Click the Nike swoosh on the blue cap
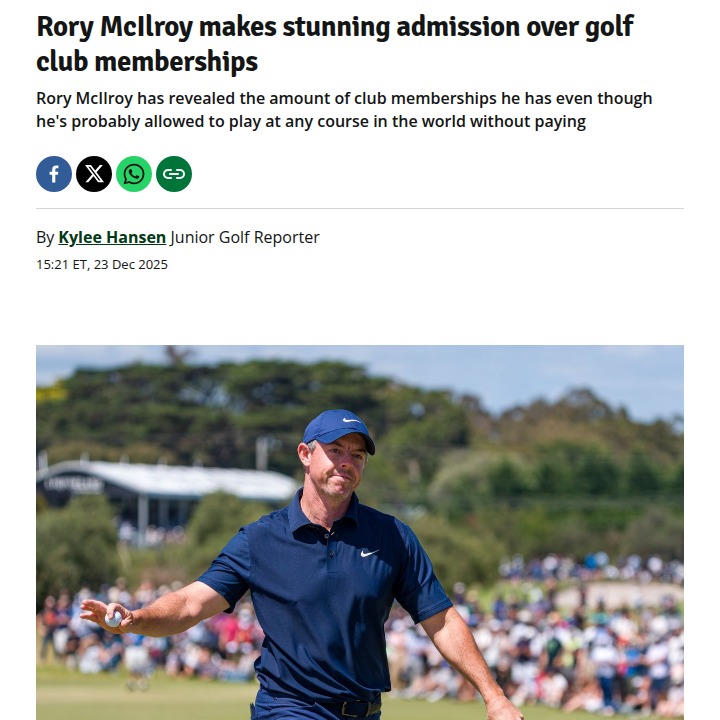 [350, 420]
